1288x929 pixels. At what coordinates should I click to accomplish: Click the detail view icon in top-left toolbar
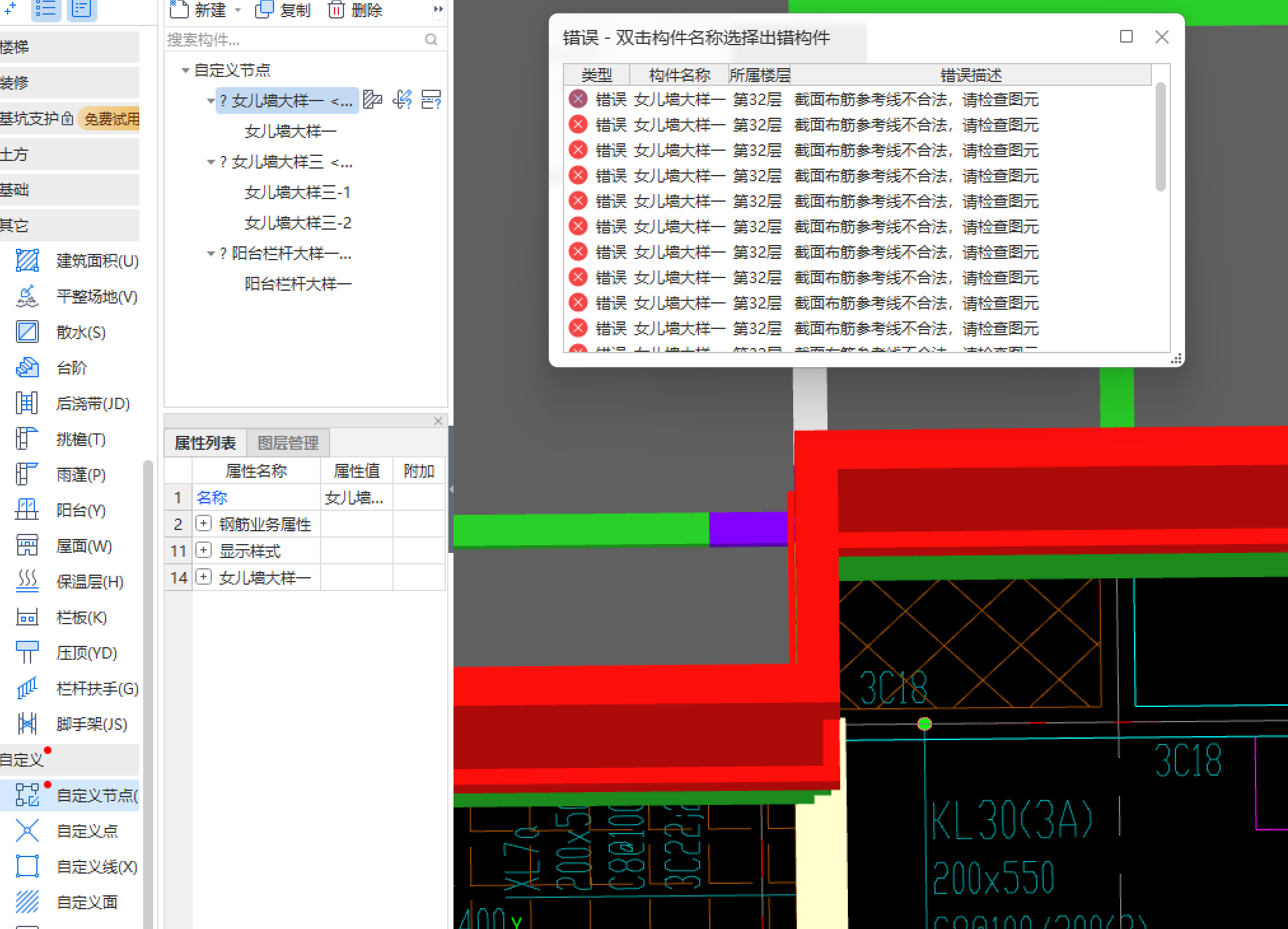click(x=81, y=9)
